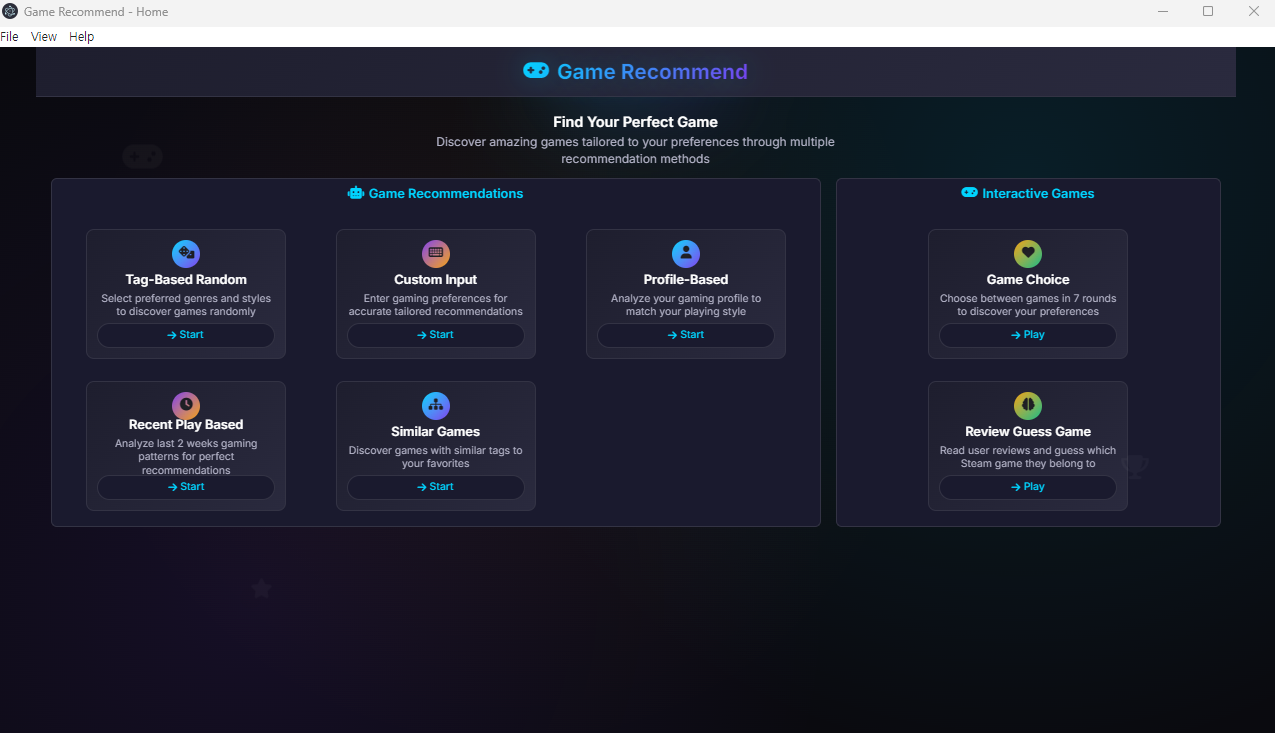Click the Tag-Based Random gamepad icon
This screenshot has width=1275, height=733.
[186, 253]
